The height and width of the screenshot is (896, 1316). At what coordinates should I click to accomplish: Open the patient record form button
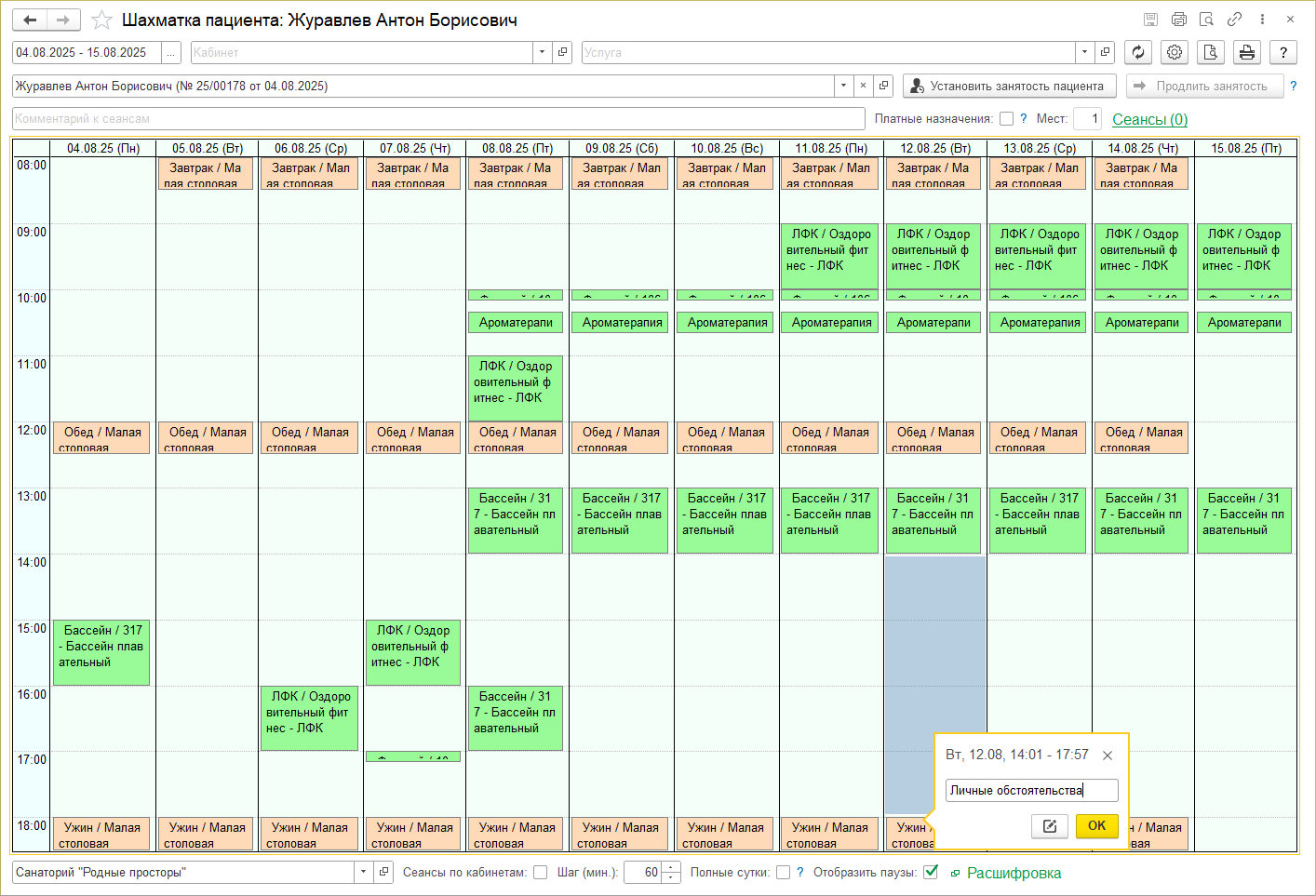(x=884, y=86)
